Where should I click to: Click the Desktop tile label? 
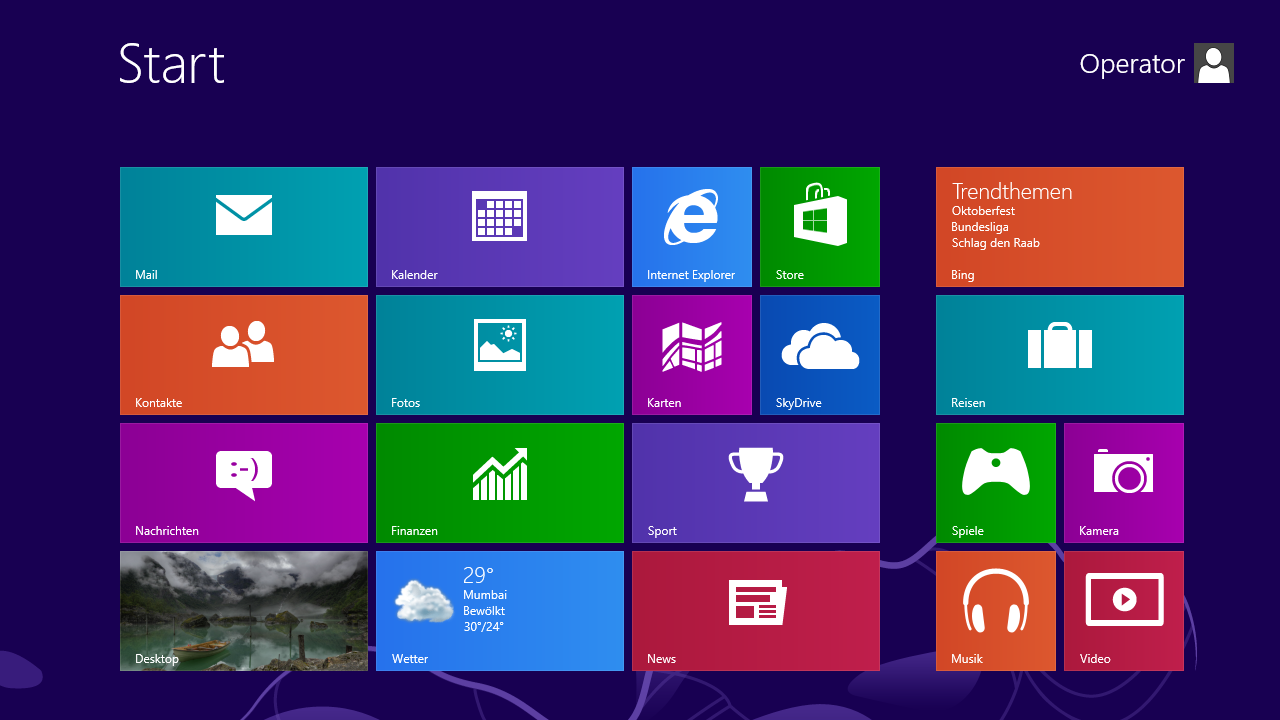click(157, 659)
